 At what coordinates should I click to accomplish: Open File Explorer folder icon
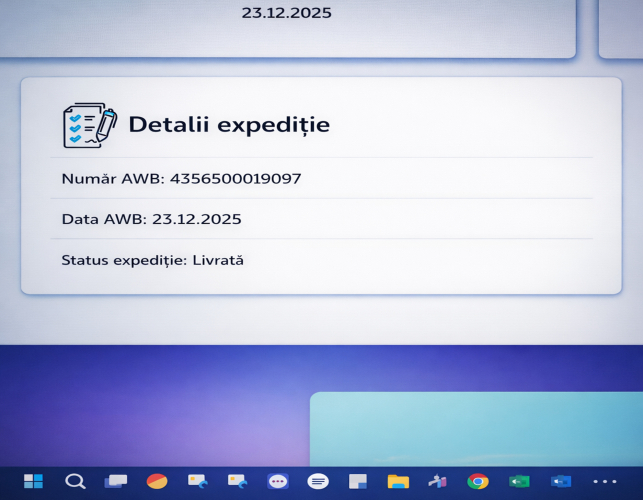tap(398, 481)
